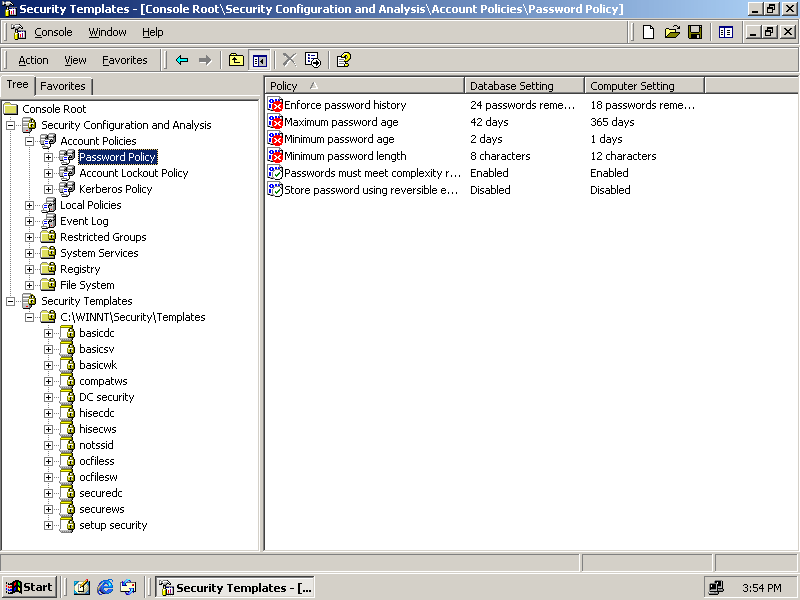Screen dimensions: 800x600
Task: Toggle the Show/Hide Console Tree icon
Action: click(260, 60)
